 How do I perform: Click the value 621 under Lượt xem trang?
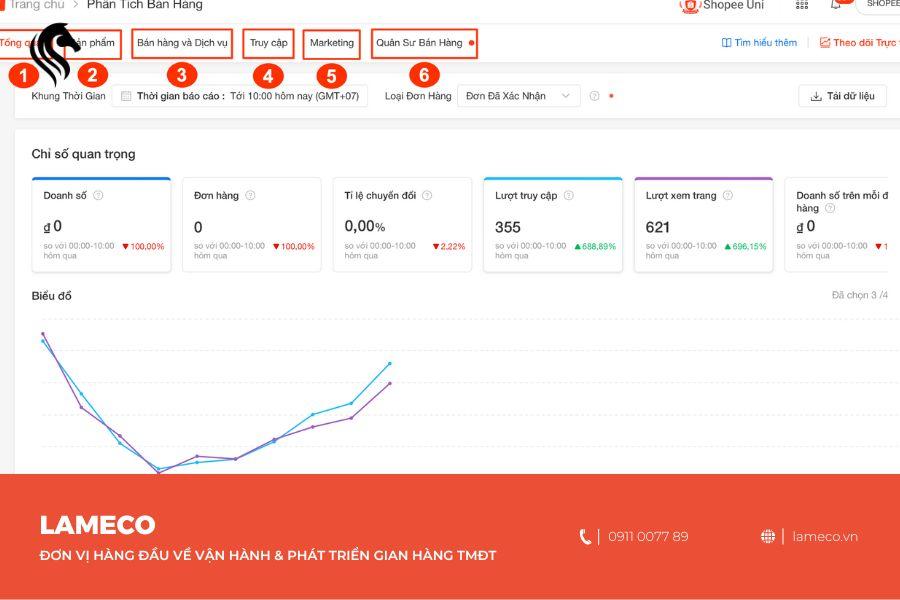[658, 227]
